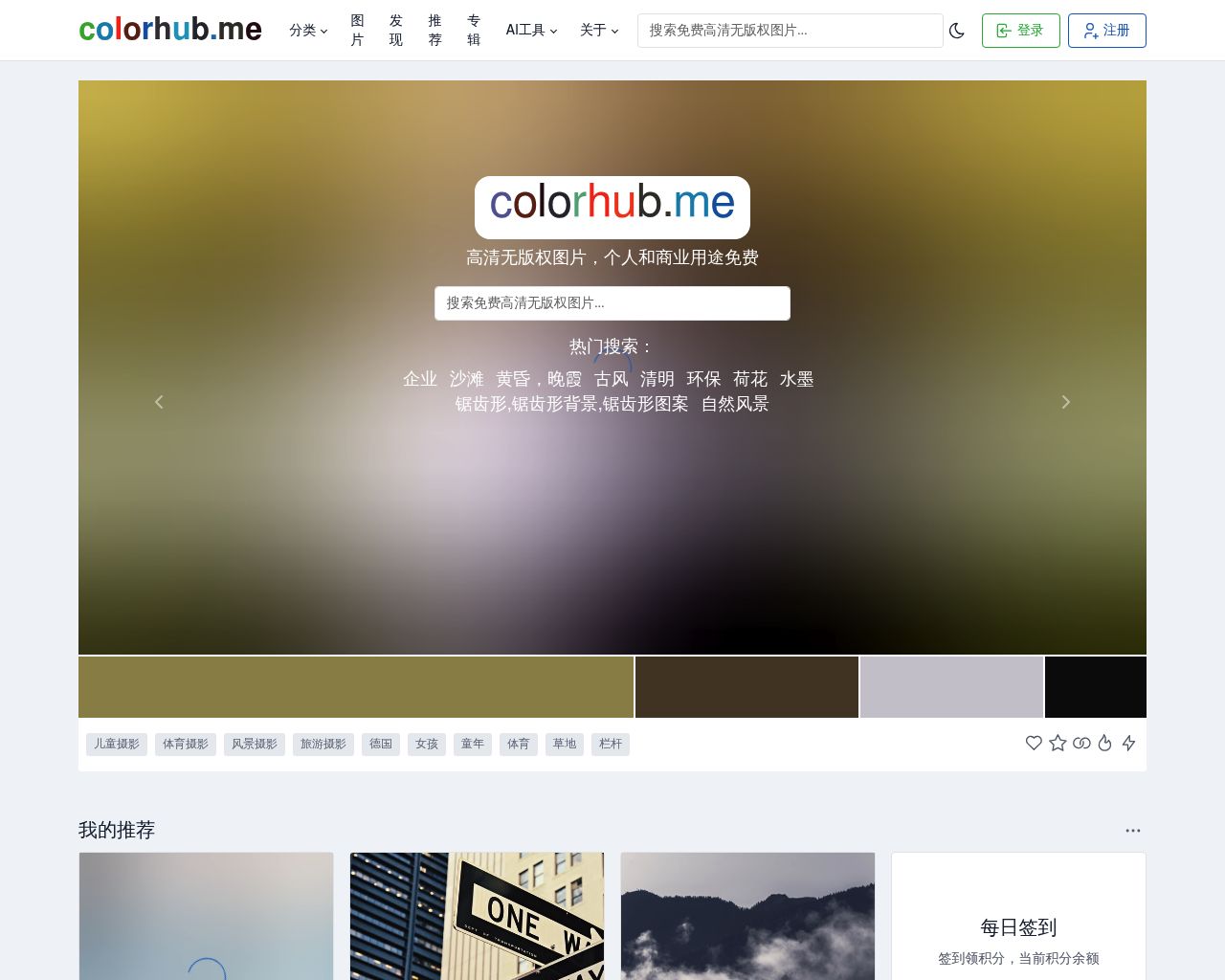Click the 企业 hot search link
The image size is (1225, 980).
pos(420,379)
